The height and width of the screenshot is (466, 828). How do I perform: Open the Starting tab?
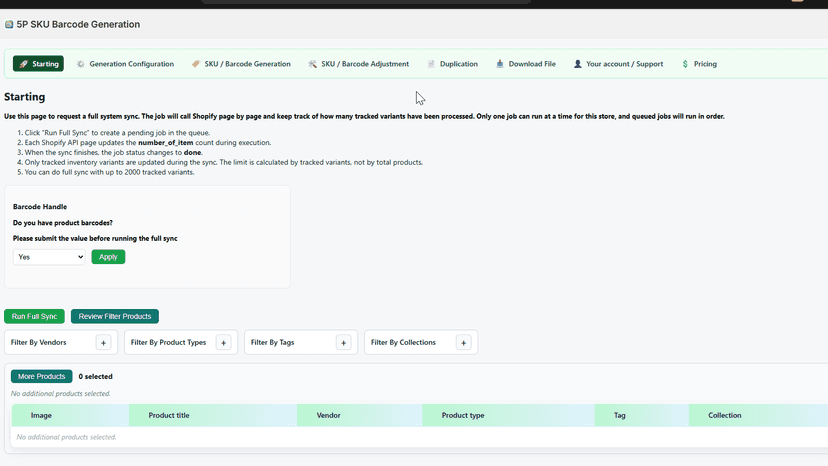(x=39, y=64)
